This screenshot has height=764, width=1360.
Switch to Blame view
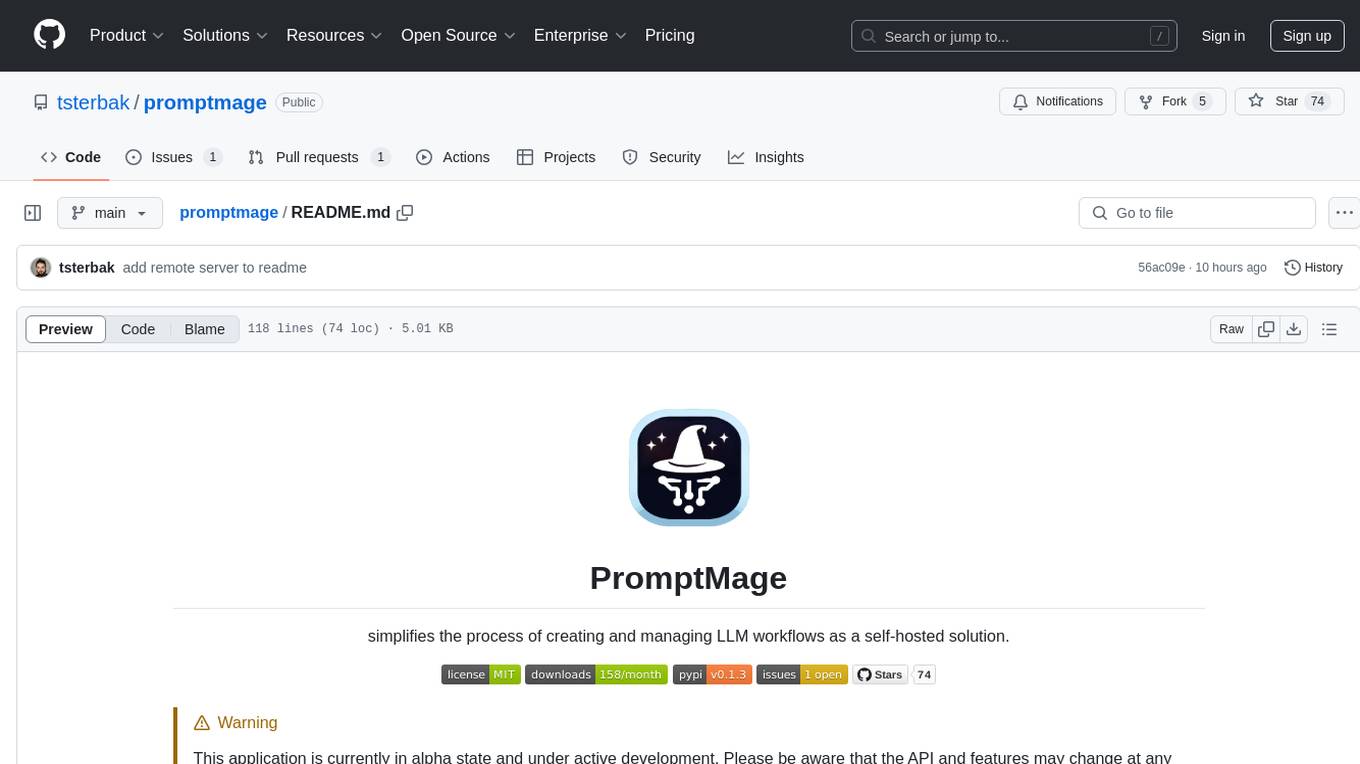point(205,329)
